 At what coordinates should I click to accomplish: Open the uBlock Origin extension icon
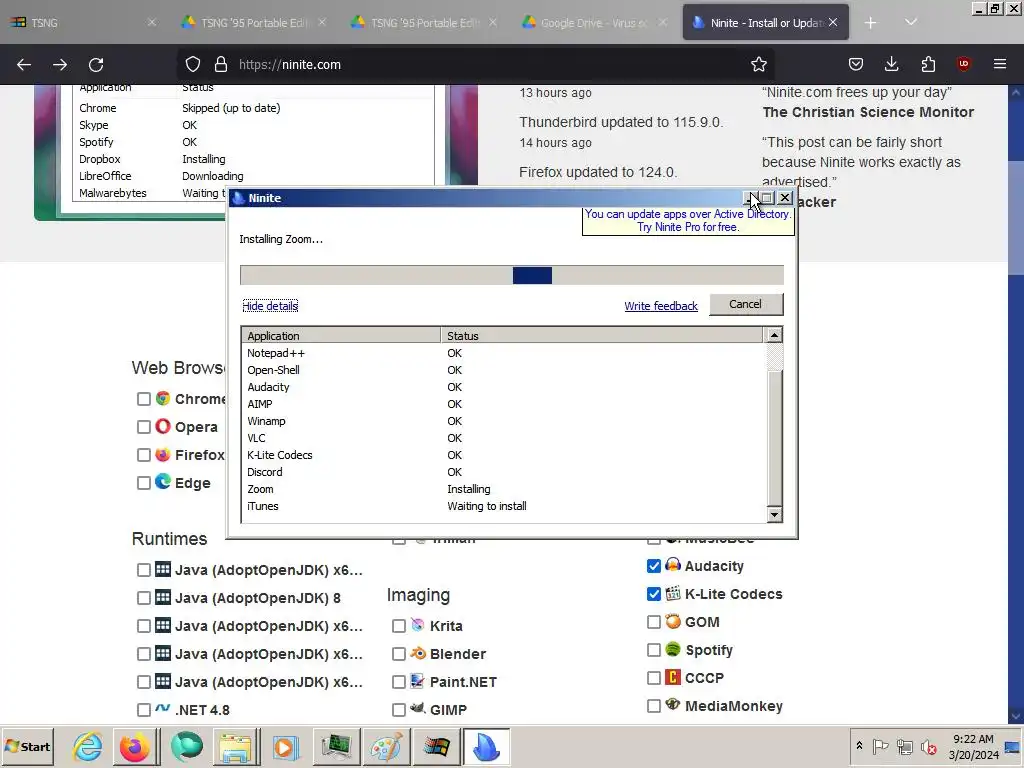963,64
